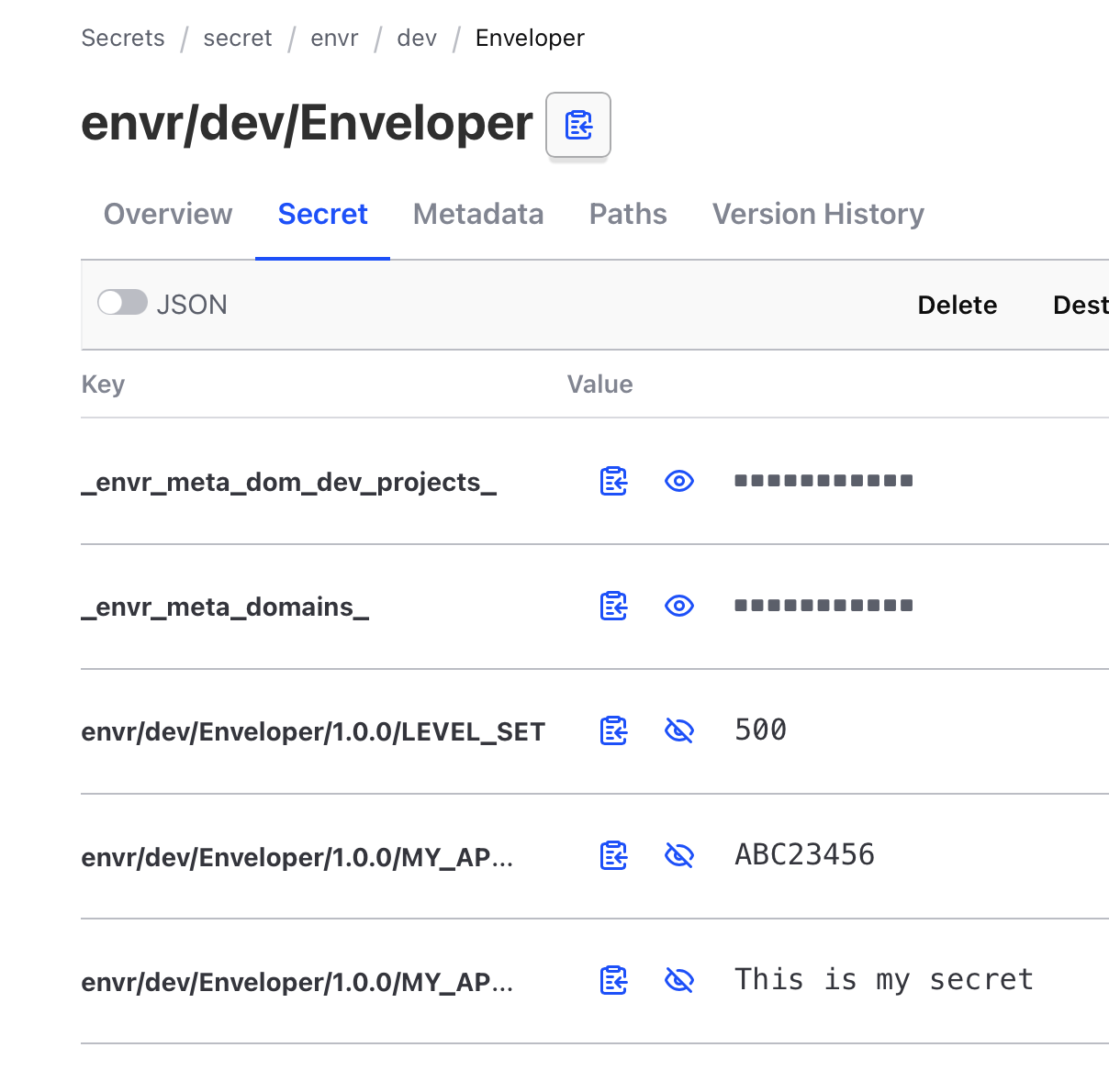This screenshot has height=1092, width=1109.
Task: Open the Version History tab
Action: pyautogui.click(x=818, y=214)
